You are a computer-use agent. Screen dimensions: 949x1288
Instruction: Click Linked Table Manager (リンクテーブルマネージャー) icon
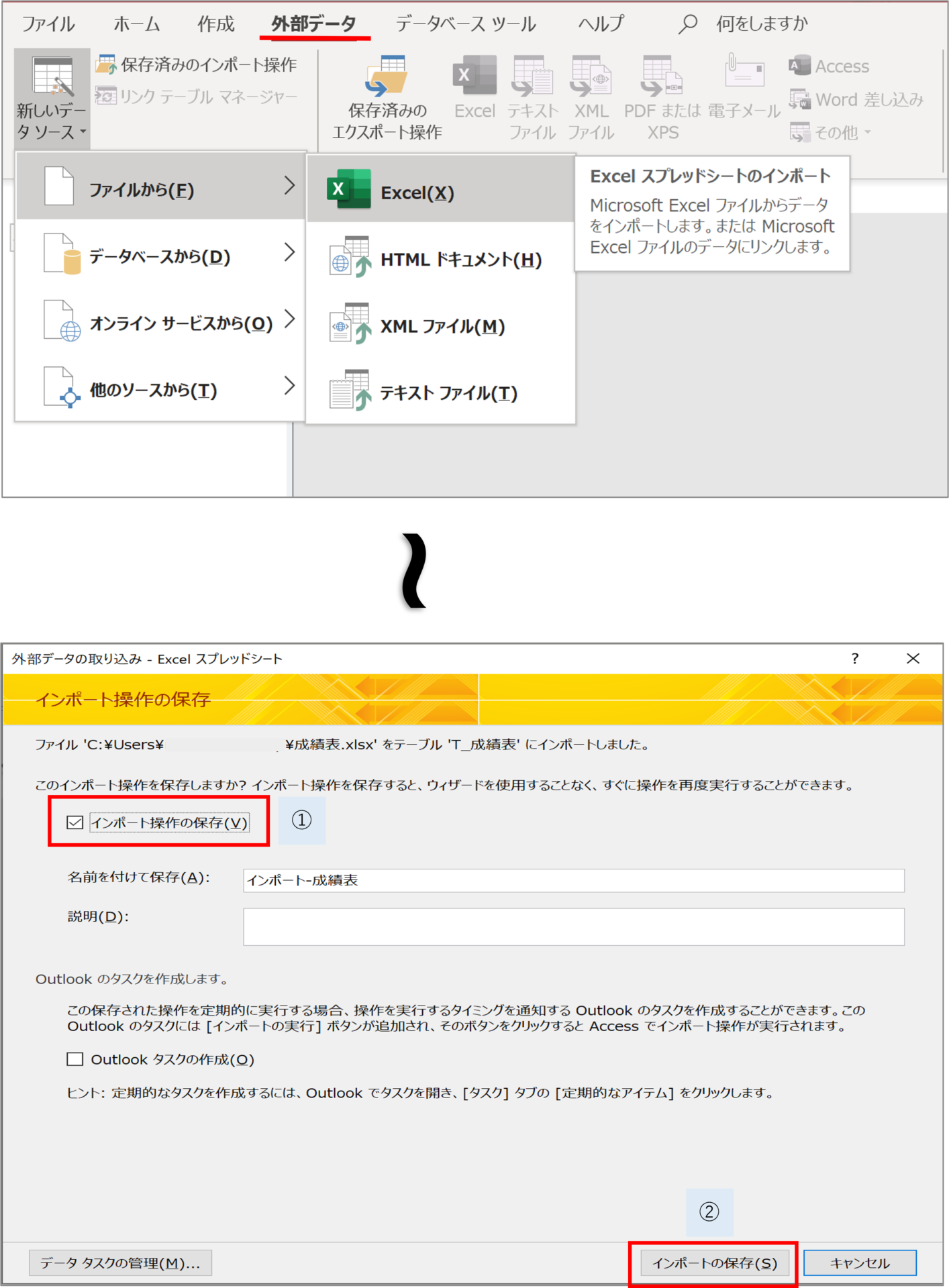(105, 97)
